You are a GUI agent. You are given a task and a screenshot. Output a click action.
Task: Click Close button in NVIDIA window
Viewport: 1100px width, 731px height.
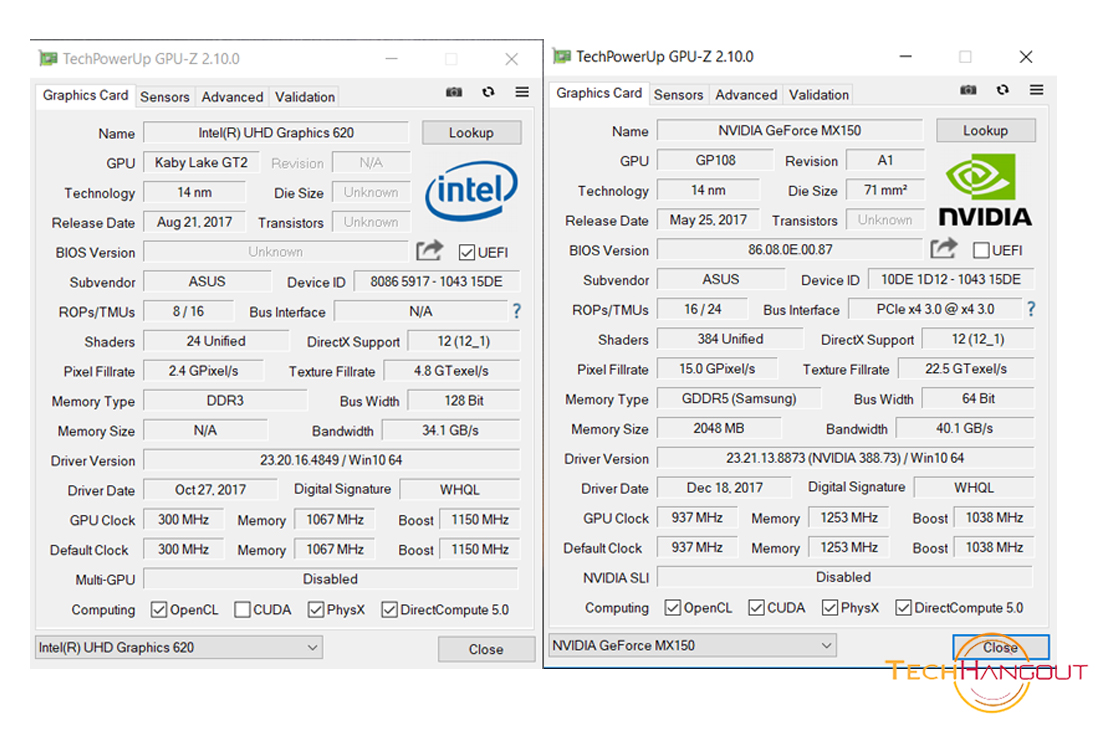(1000, 648)
